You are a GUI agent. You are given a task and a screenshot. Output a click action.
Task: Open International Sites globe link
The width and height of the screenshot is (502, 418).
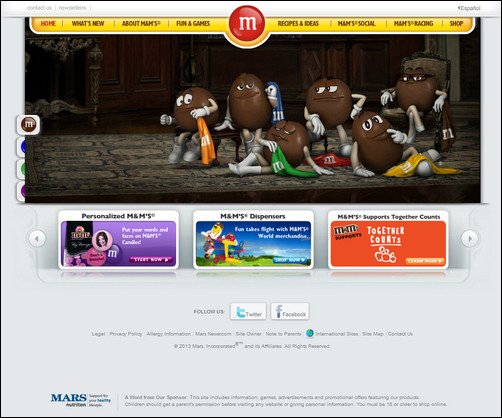point(332,334)
